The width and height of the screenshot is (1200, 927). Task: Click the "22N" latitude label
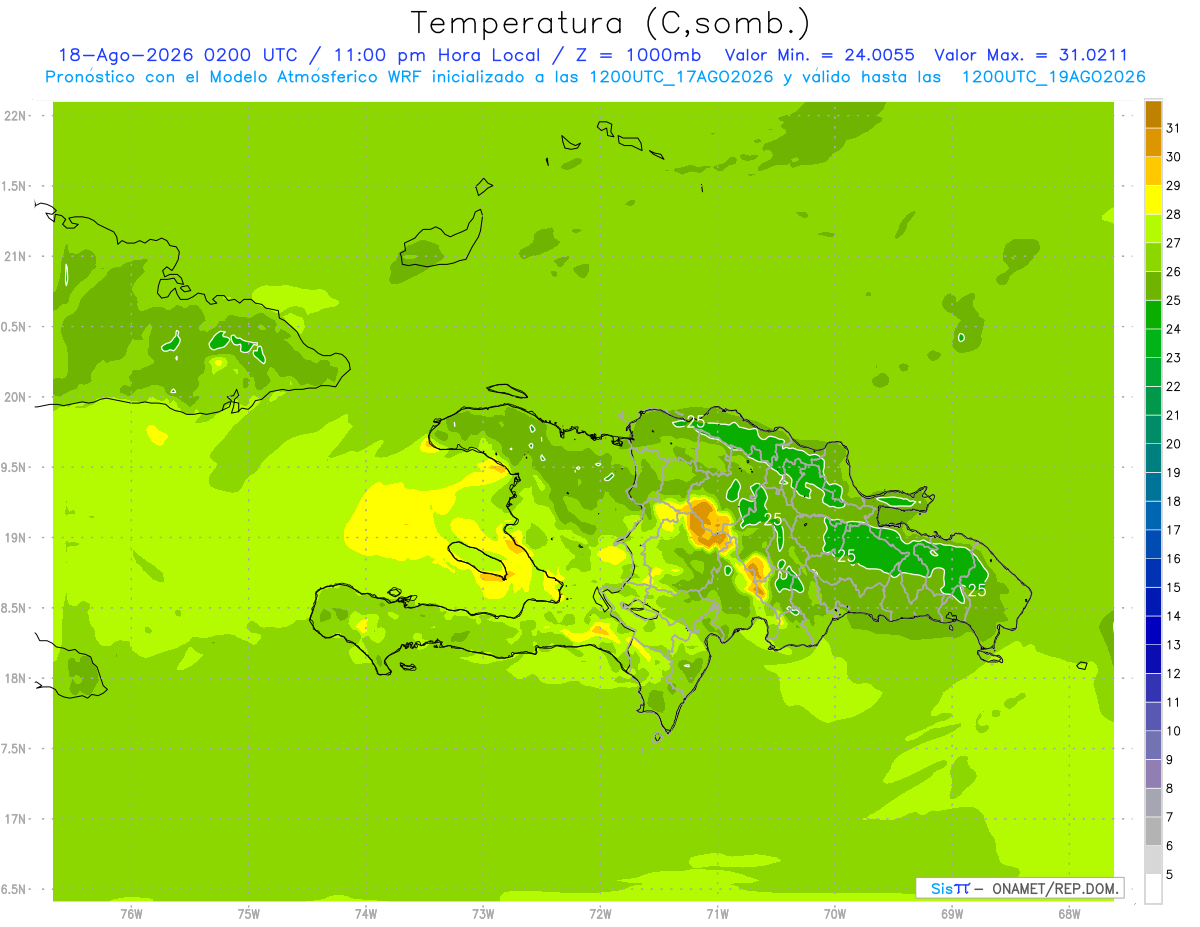(15, 116)
